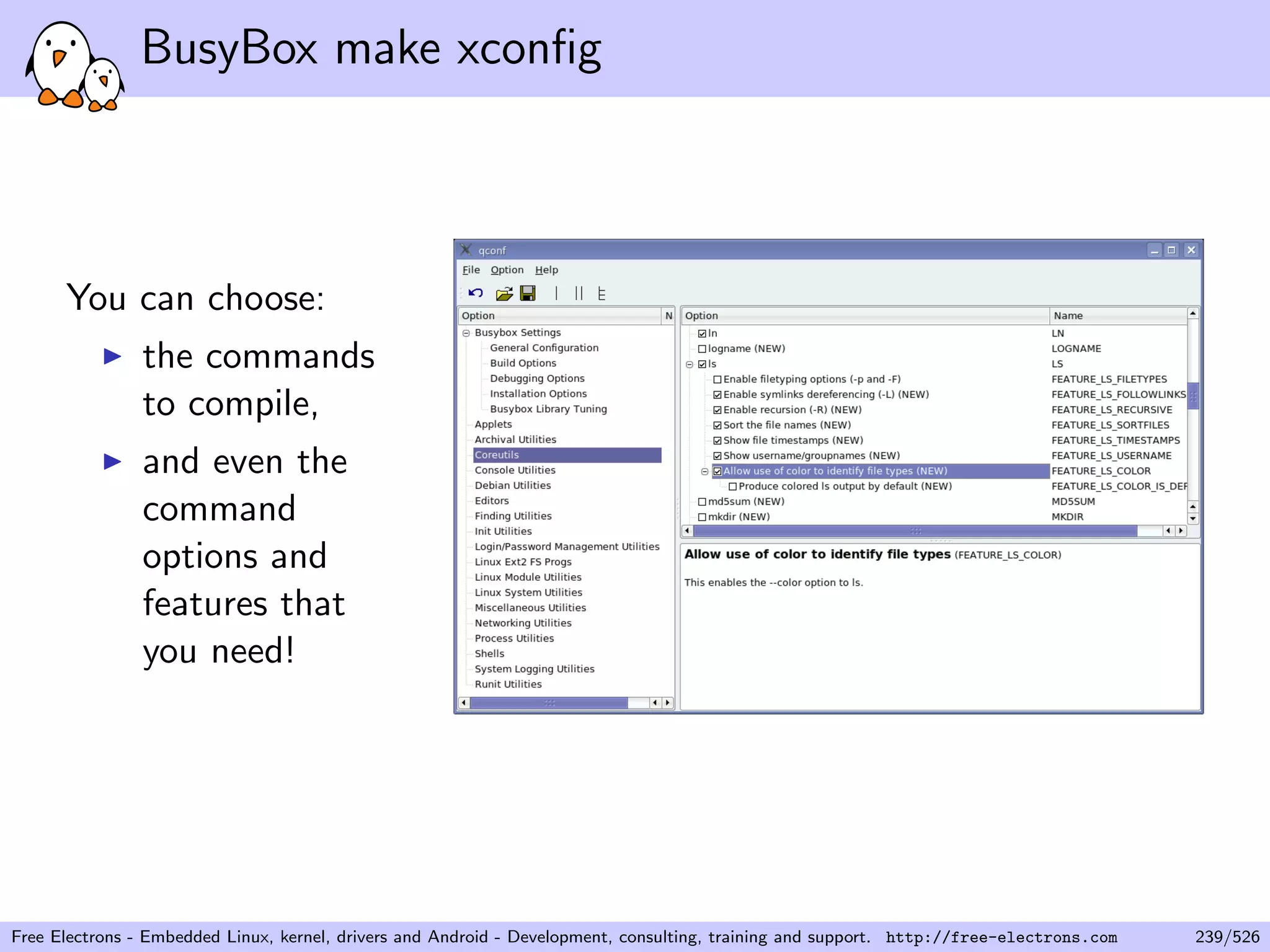Collapse the Allow use of color node

point(704,472)
